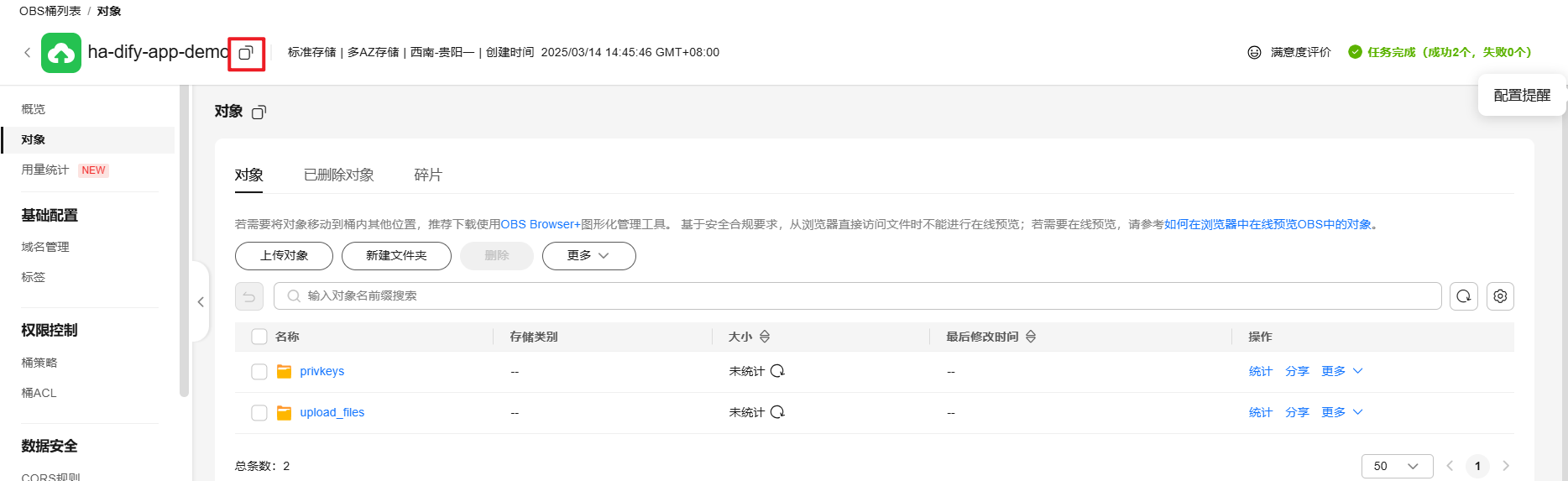The width and height of the screenshot is (1568, 481).
Task: Refresh the object list
Action: pyautogui.click(x=1464, y=296)
